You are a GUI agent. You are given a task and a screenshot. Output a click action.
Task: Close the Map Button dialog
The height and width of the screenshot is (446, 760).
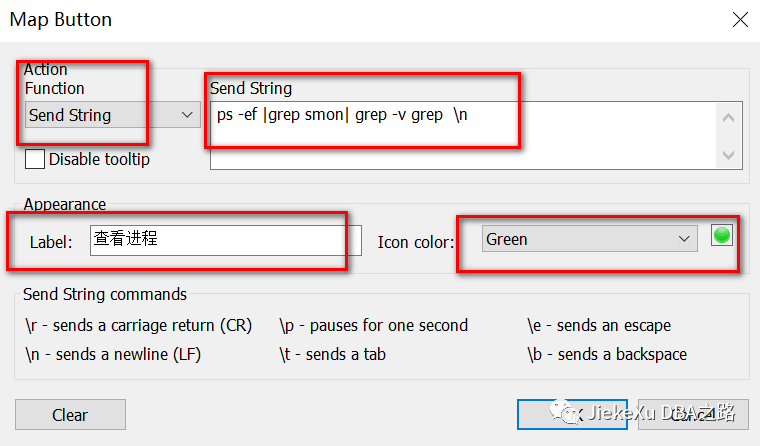click(x=740, y=20)
